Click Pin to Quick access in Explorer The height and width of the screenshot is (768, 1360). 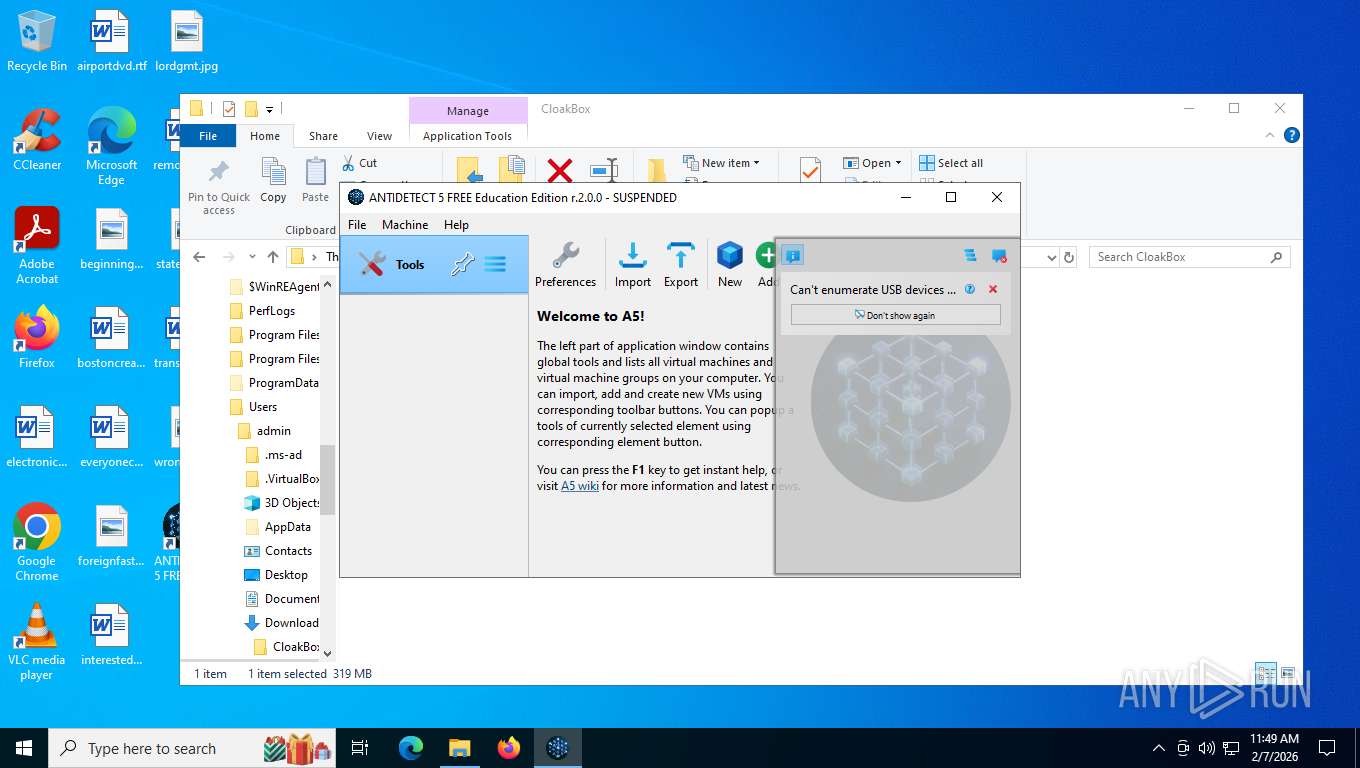pyautogui.click(x=219, y=187)
